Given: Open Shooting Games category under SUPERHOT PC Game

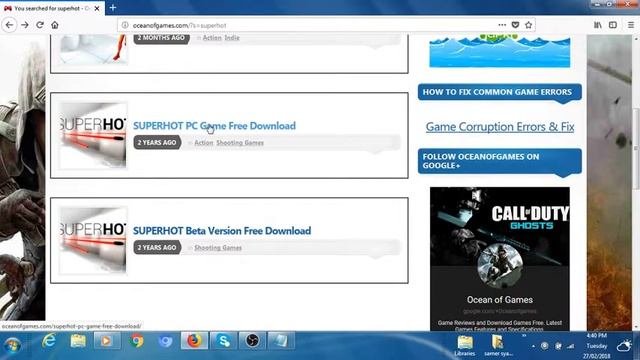Looking at the screenshot, I should (x=240, y=143).
